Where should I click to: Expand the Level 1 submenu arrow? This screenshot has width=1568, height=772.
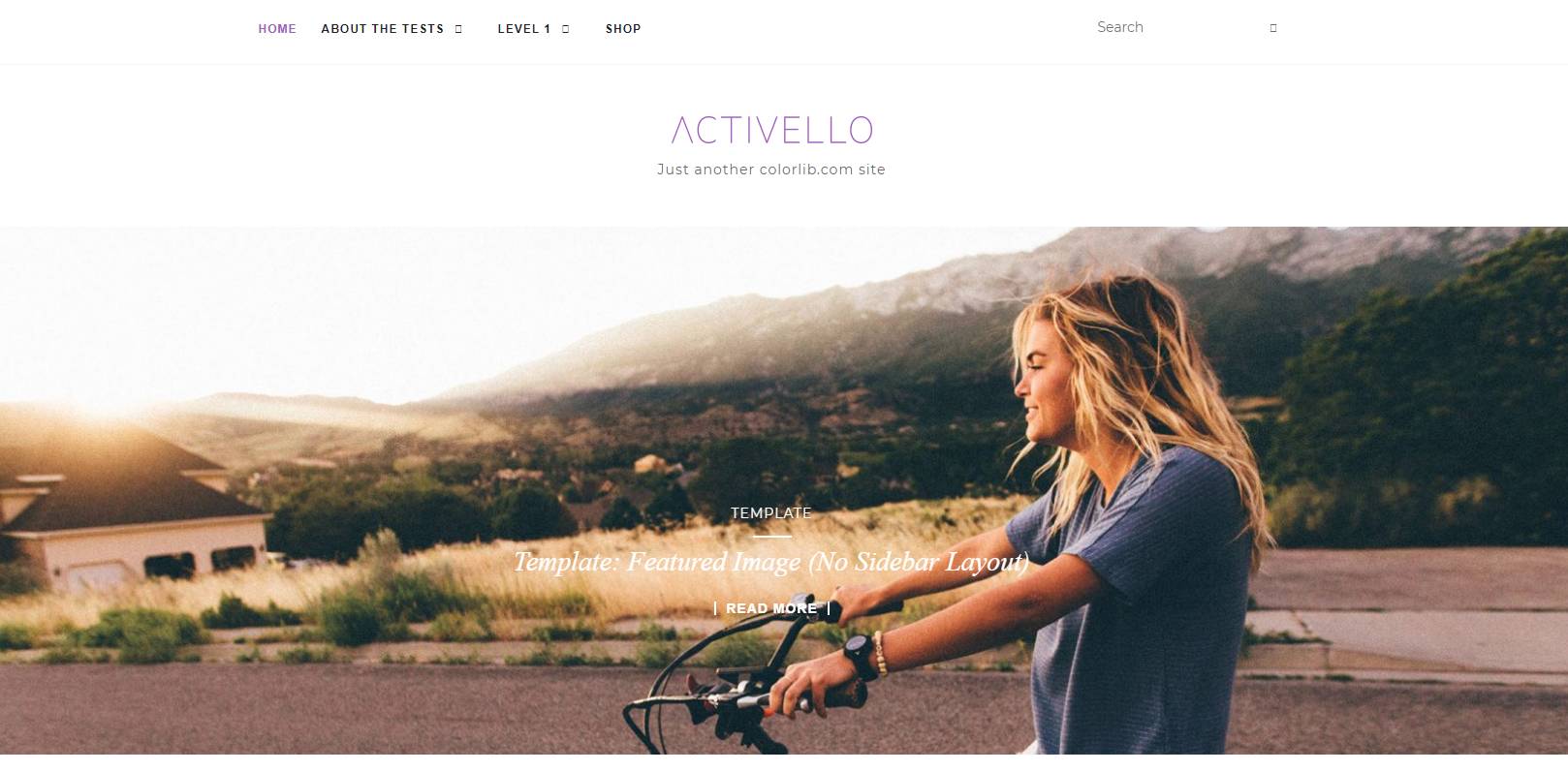point(565,29)
